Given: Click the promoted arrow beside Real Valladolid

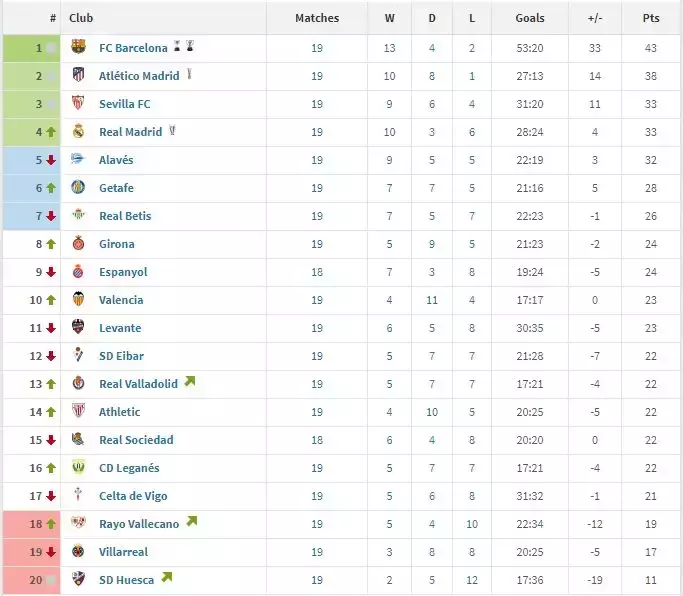Looking at the screenshot, I should 190,382.
